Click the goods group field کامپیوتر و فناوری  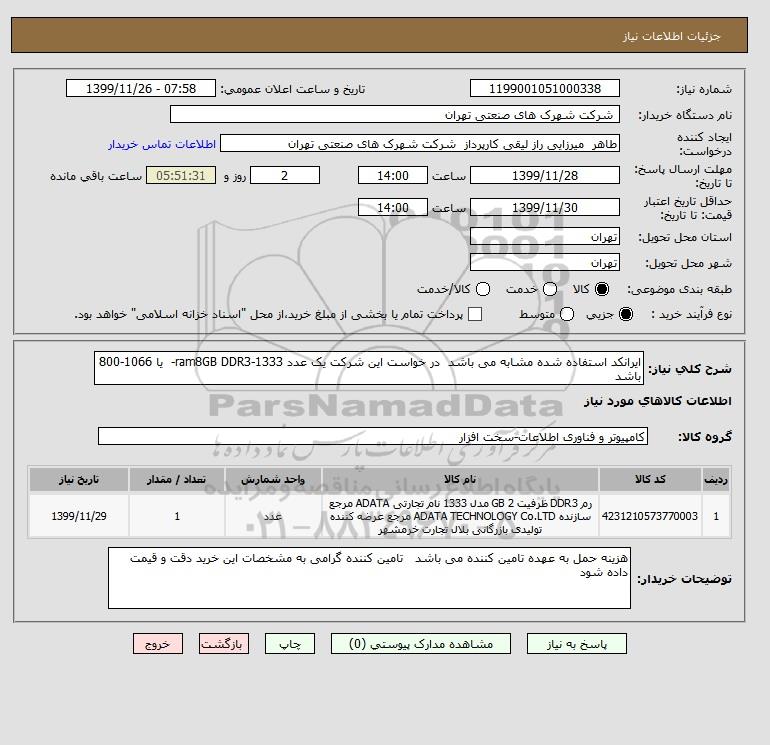(373, 436)
